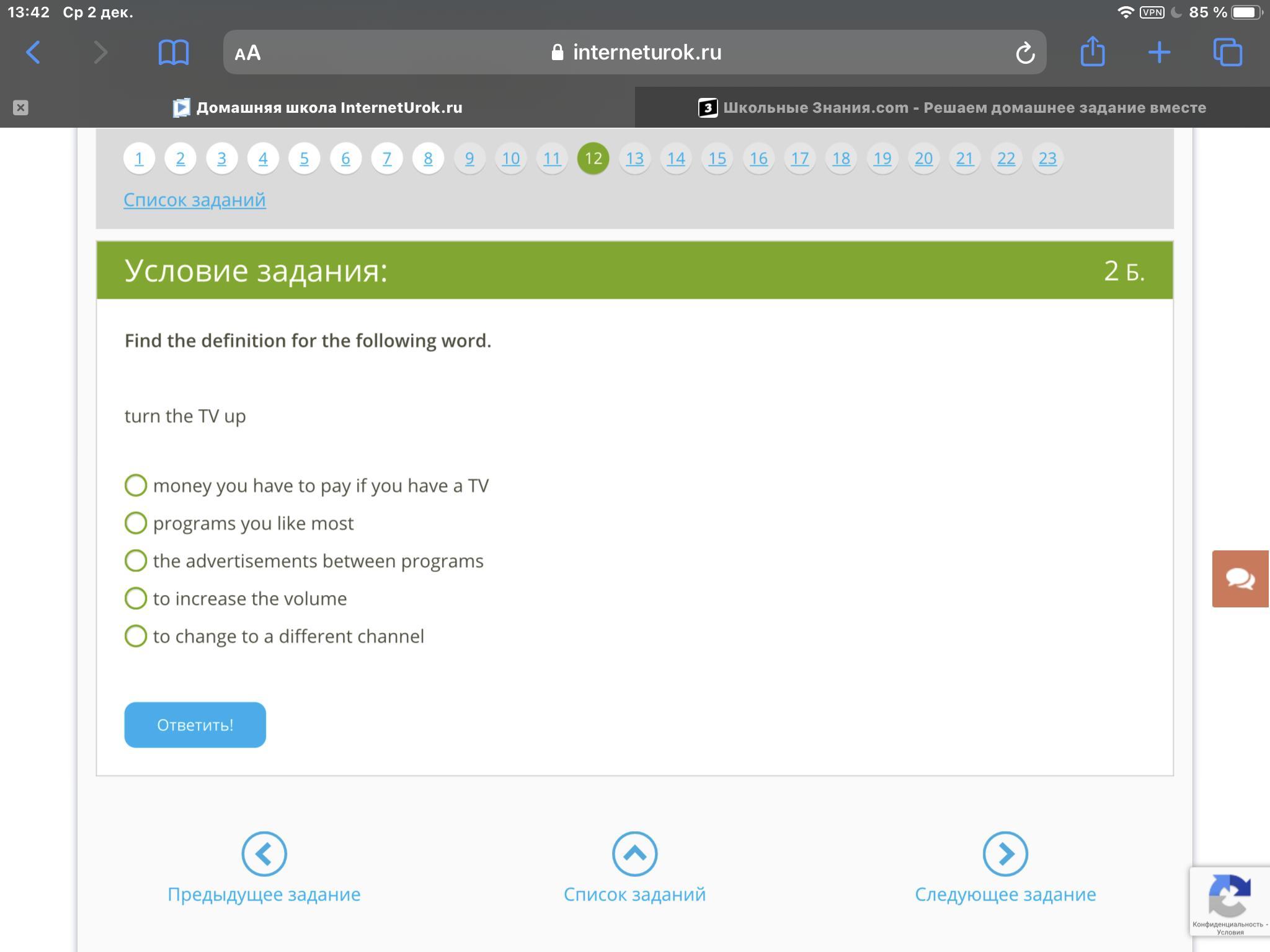Show all tabs overview icon
Screen dimensions: 1270x952
pyautogui.click(x=1227, y=53)
